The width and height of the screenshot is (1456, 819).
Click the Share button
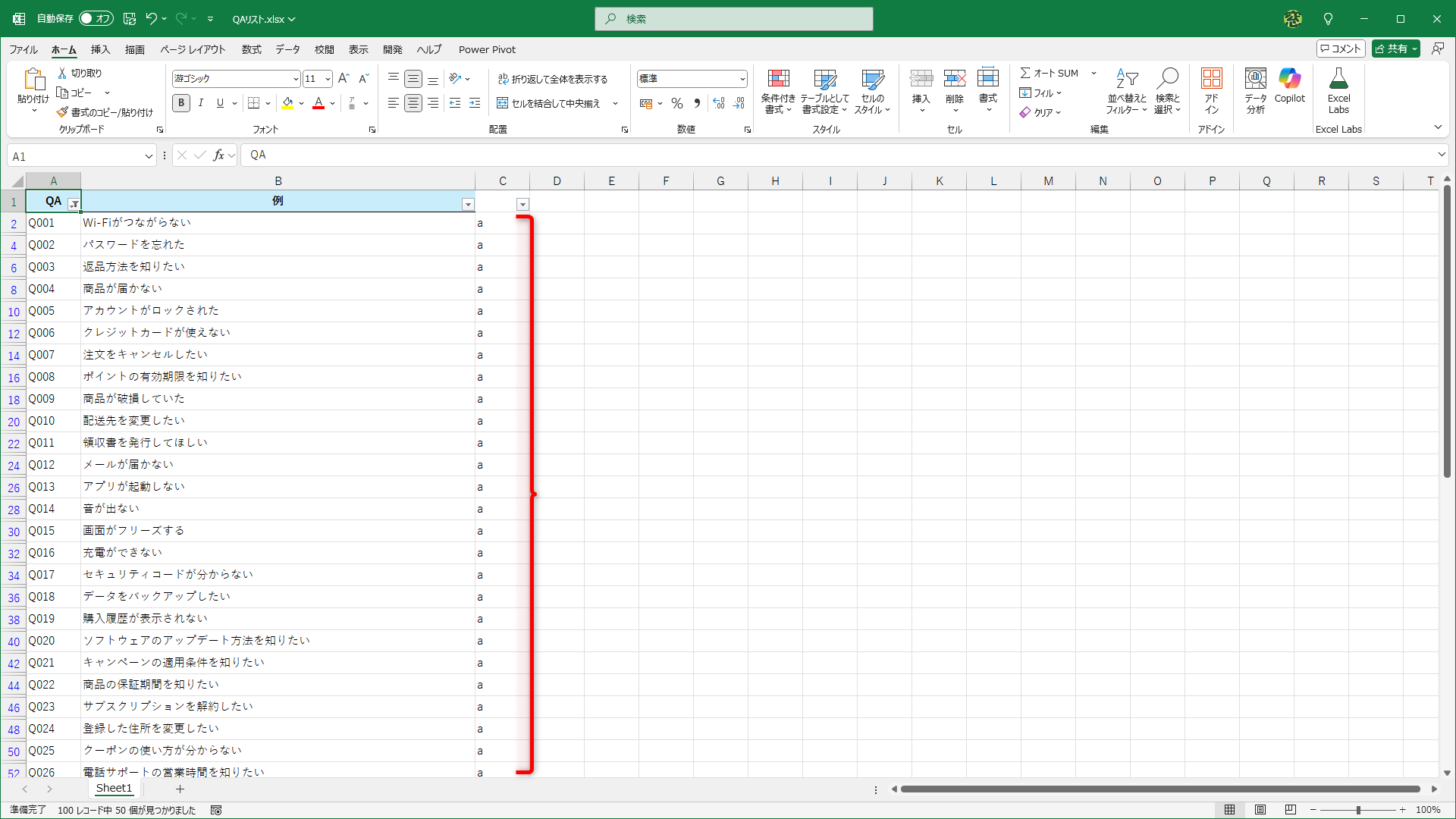coord(1391,49)
